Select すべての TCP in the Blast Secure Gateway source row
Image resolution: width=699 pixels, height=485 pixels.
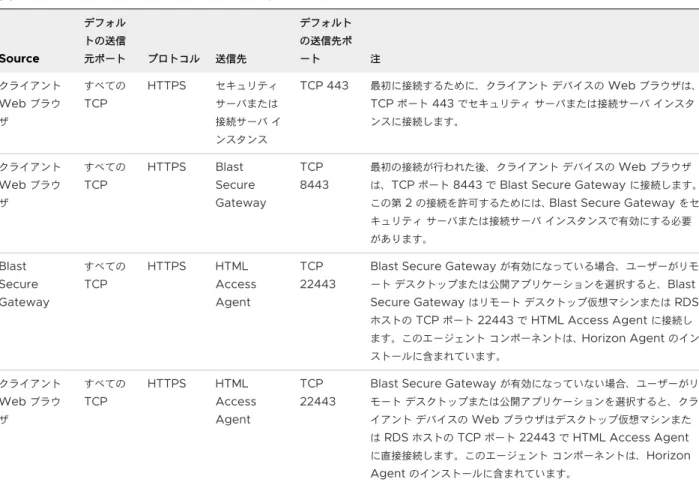click(105, 275)
